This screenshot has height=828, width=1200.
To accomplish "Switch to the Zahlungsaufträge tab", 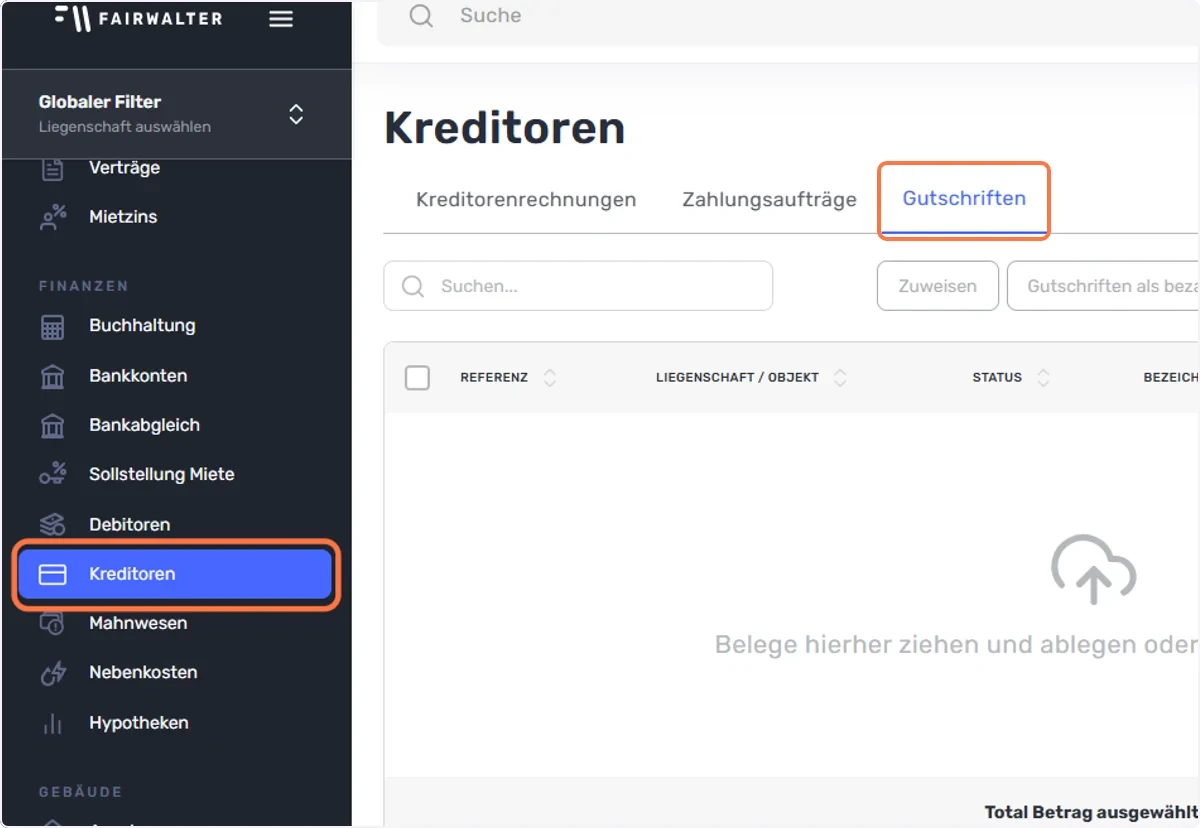I will coord(769,199).
